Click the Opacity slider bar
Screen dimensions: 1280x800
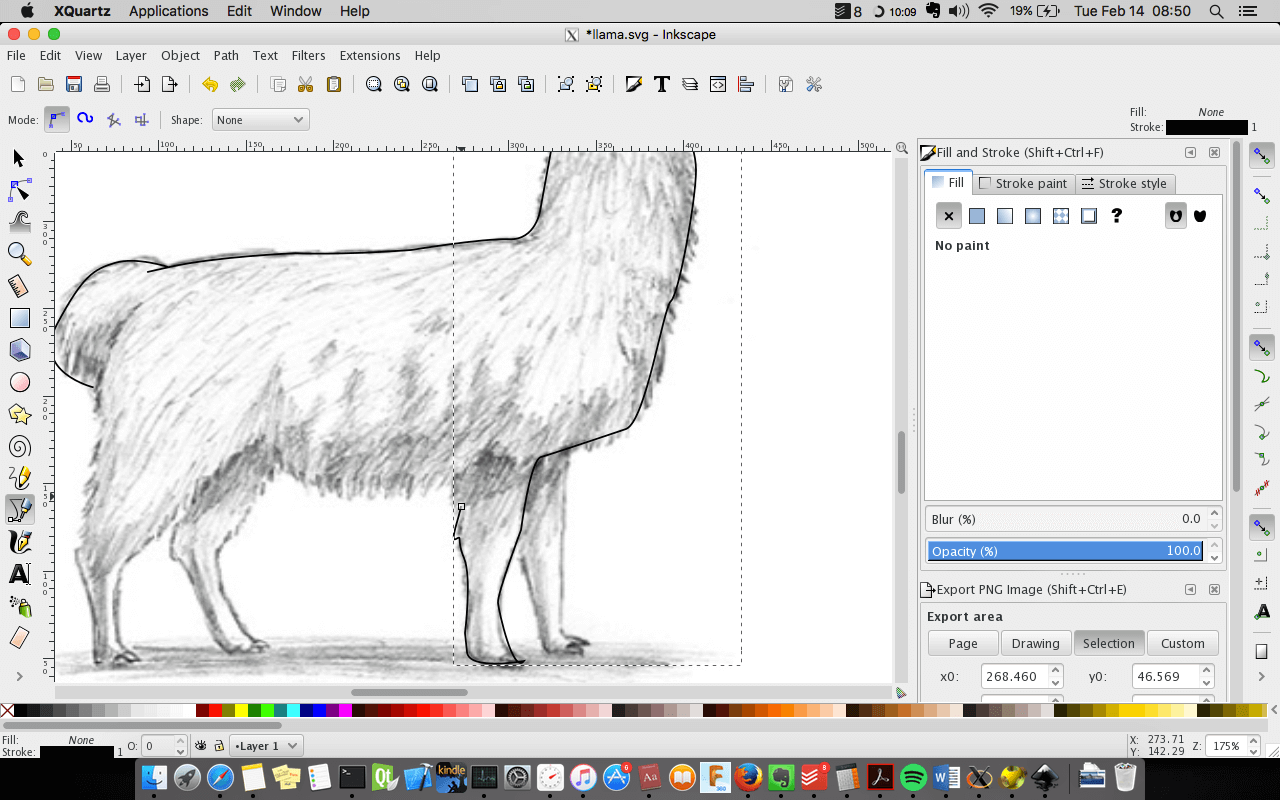pyautogui.click(x=1065, y=551)
